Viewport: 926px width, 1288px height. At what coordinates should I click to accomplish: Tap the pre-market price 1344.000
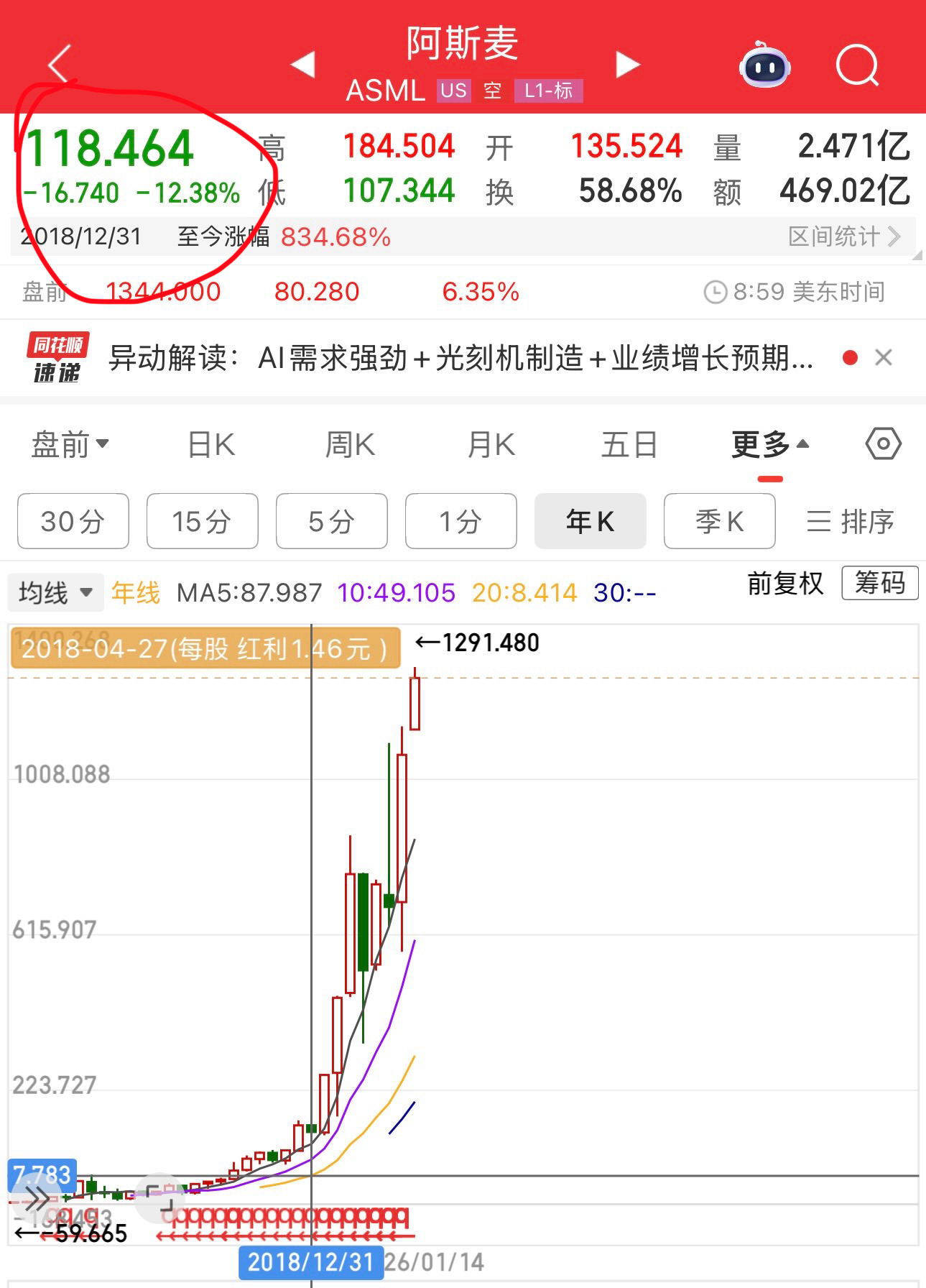(163, 292)
